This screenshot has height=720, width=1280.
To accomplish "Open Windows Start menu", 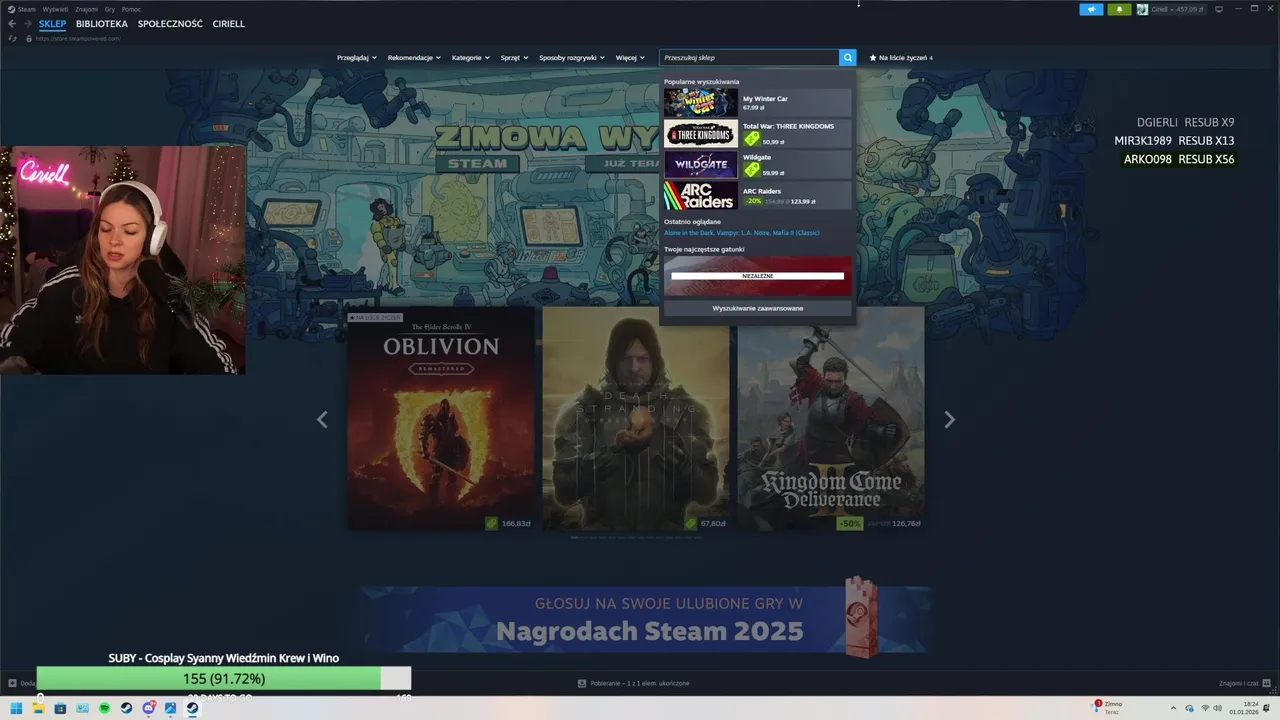I will (16, 708).
